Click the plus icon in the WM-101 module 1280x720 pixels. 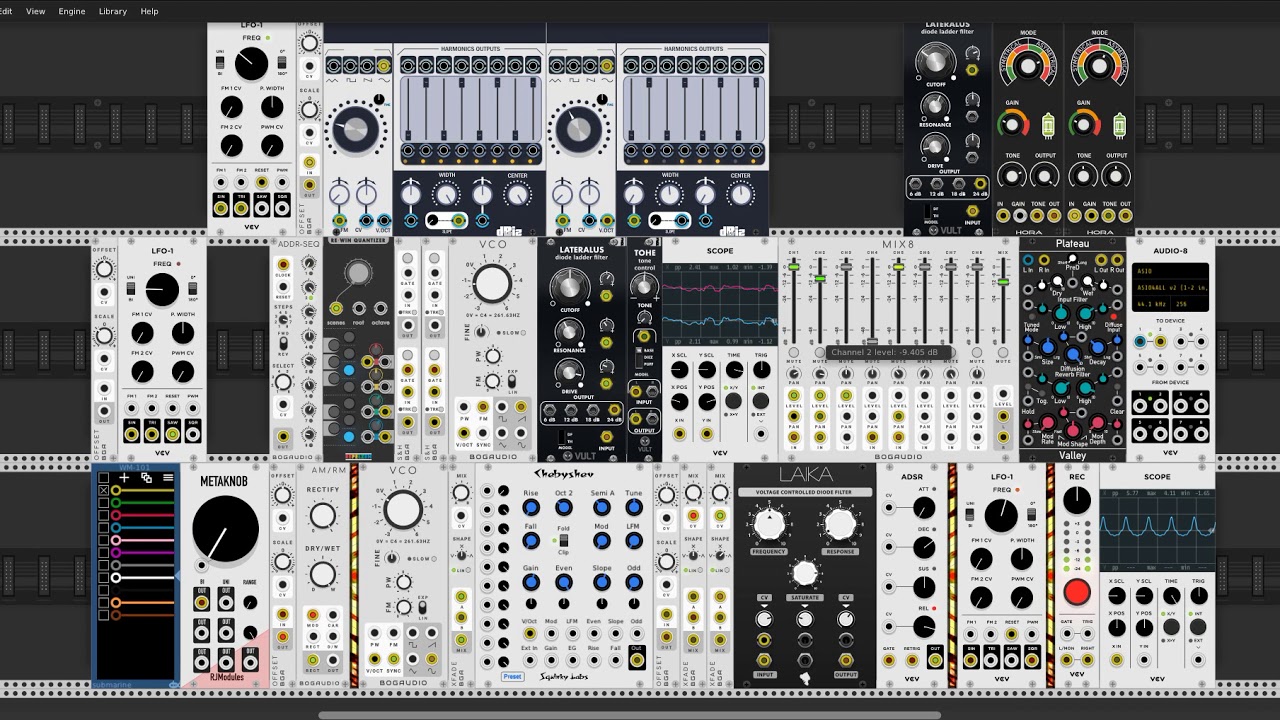click(x=124, y=478)
